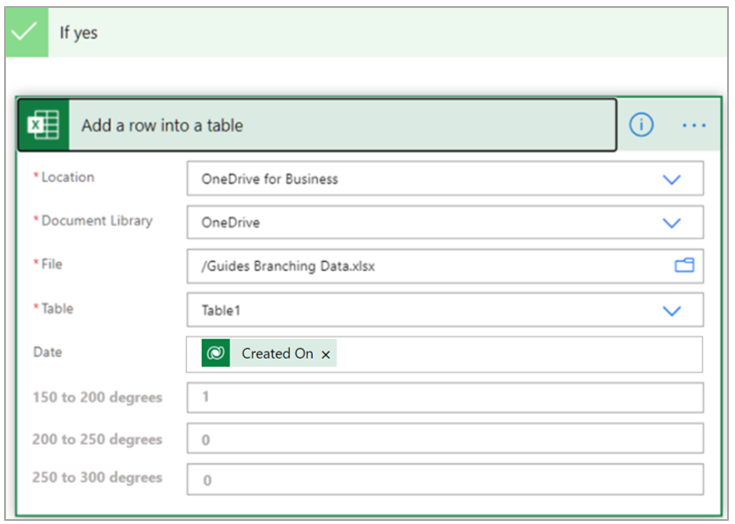Viewport: 735px width, 524px height.
Task: Select the Created On dynamic content token
Action: coord(277,354)
